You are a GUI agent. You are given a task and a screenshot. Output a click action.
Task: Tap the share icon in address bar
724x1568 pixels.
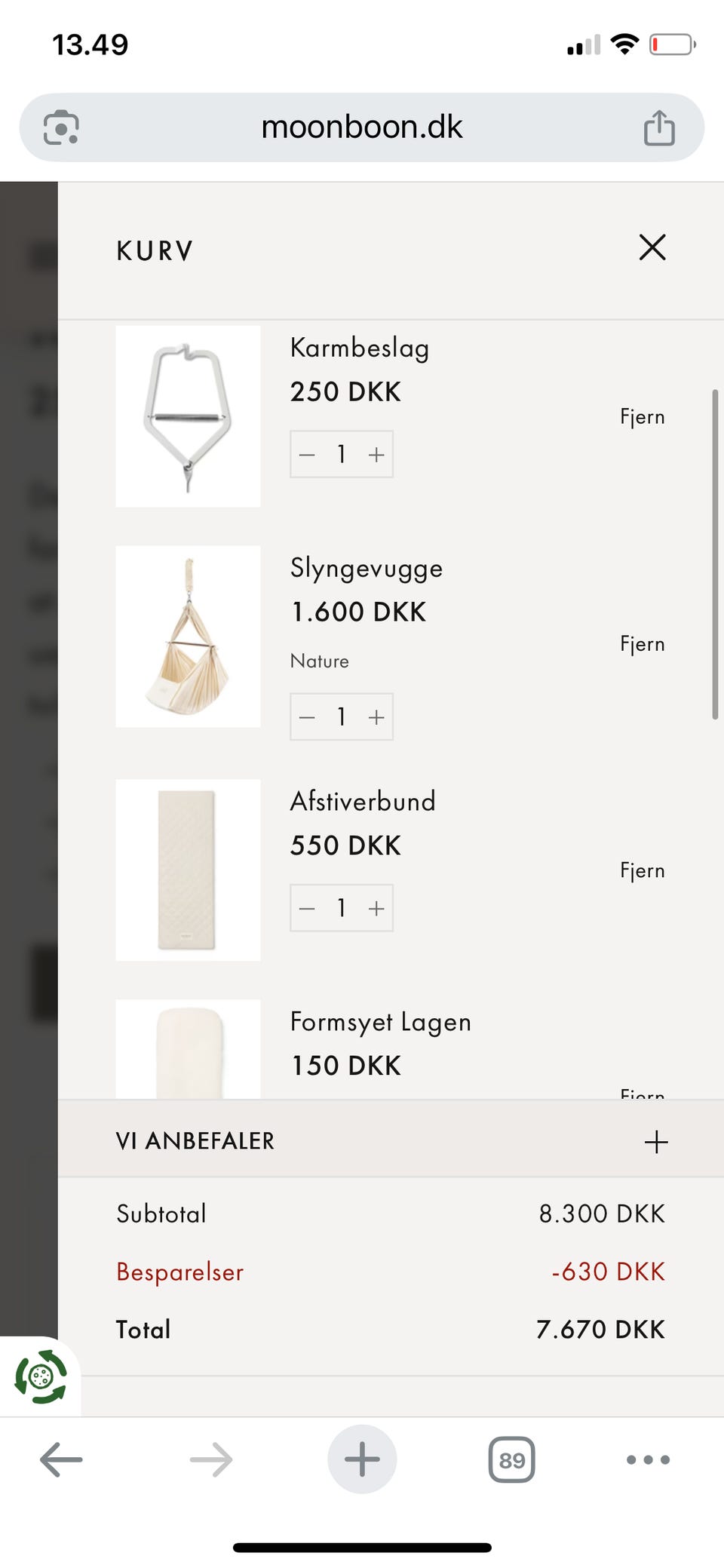pyautogui.click(x=658, y=127)
